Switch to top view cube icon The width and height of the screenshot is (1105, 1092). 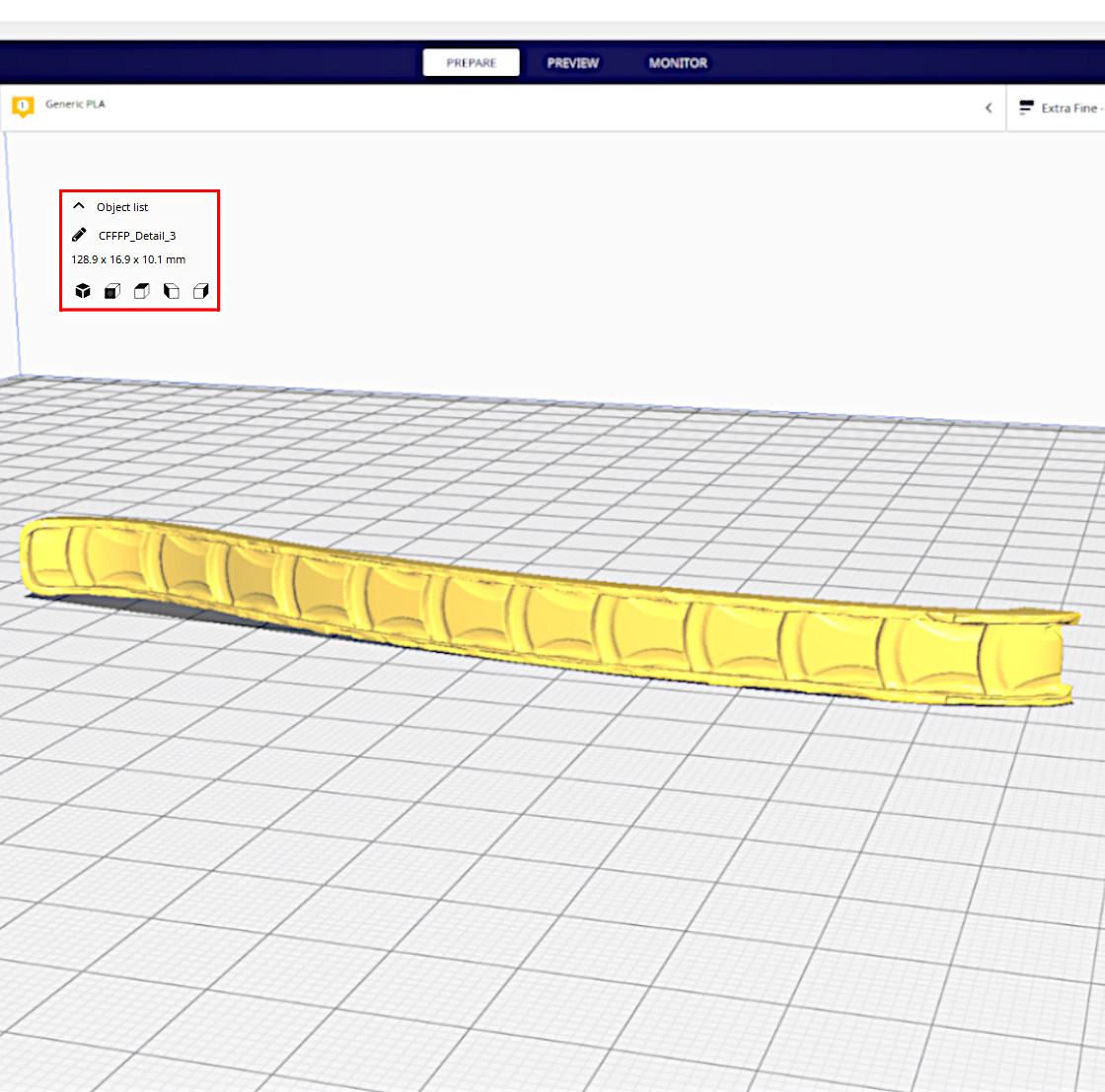click(142, 291)
